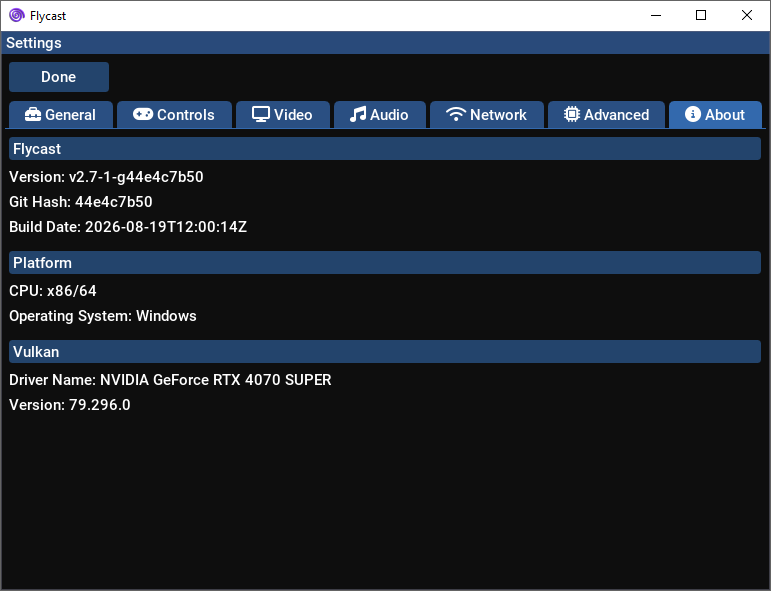Collapse the Platform section header
This screenshot has height=591, width=771.
pos(385,263)
